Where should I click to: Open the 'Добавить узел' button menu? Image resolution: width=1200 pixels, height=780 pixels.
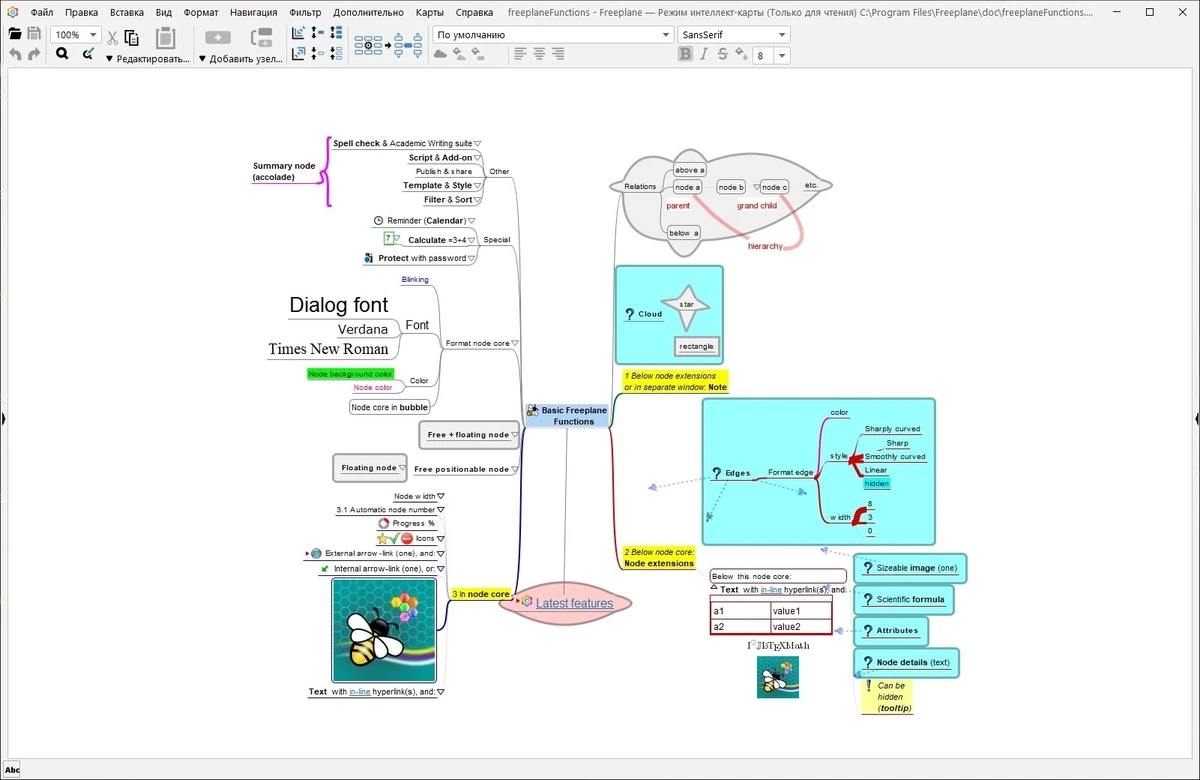[x=240, y=59]
